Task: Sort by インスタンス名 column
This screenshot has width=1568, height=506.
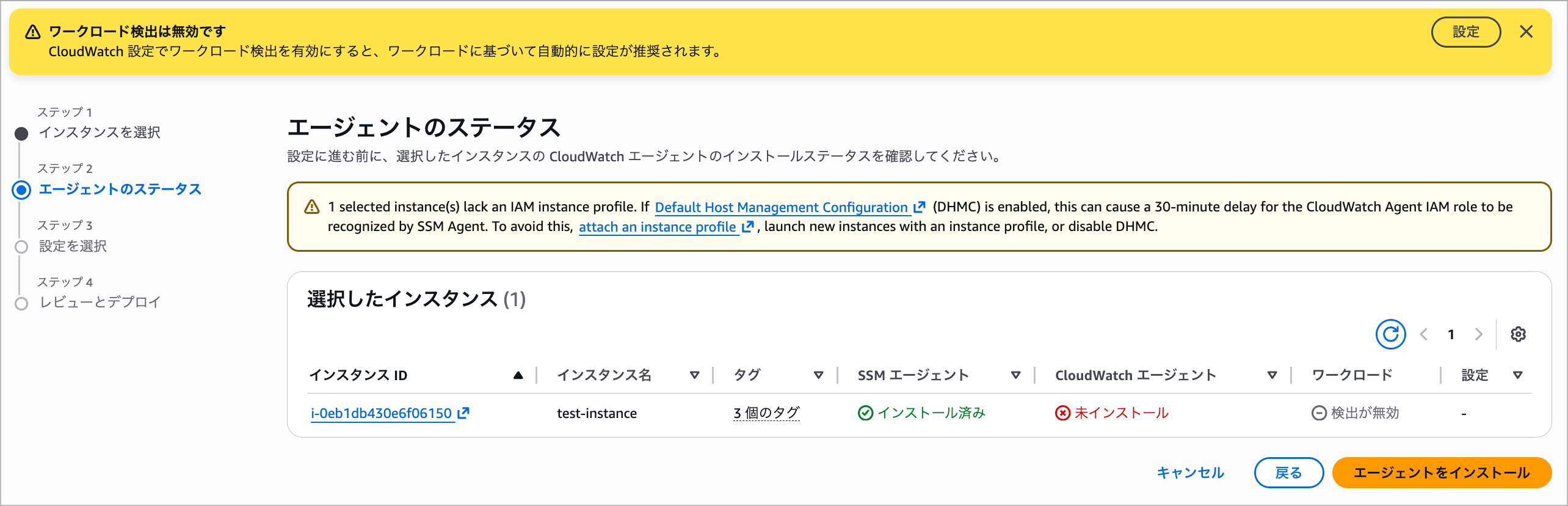Action: pos(694,375)
